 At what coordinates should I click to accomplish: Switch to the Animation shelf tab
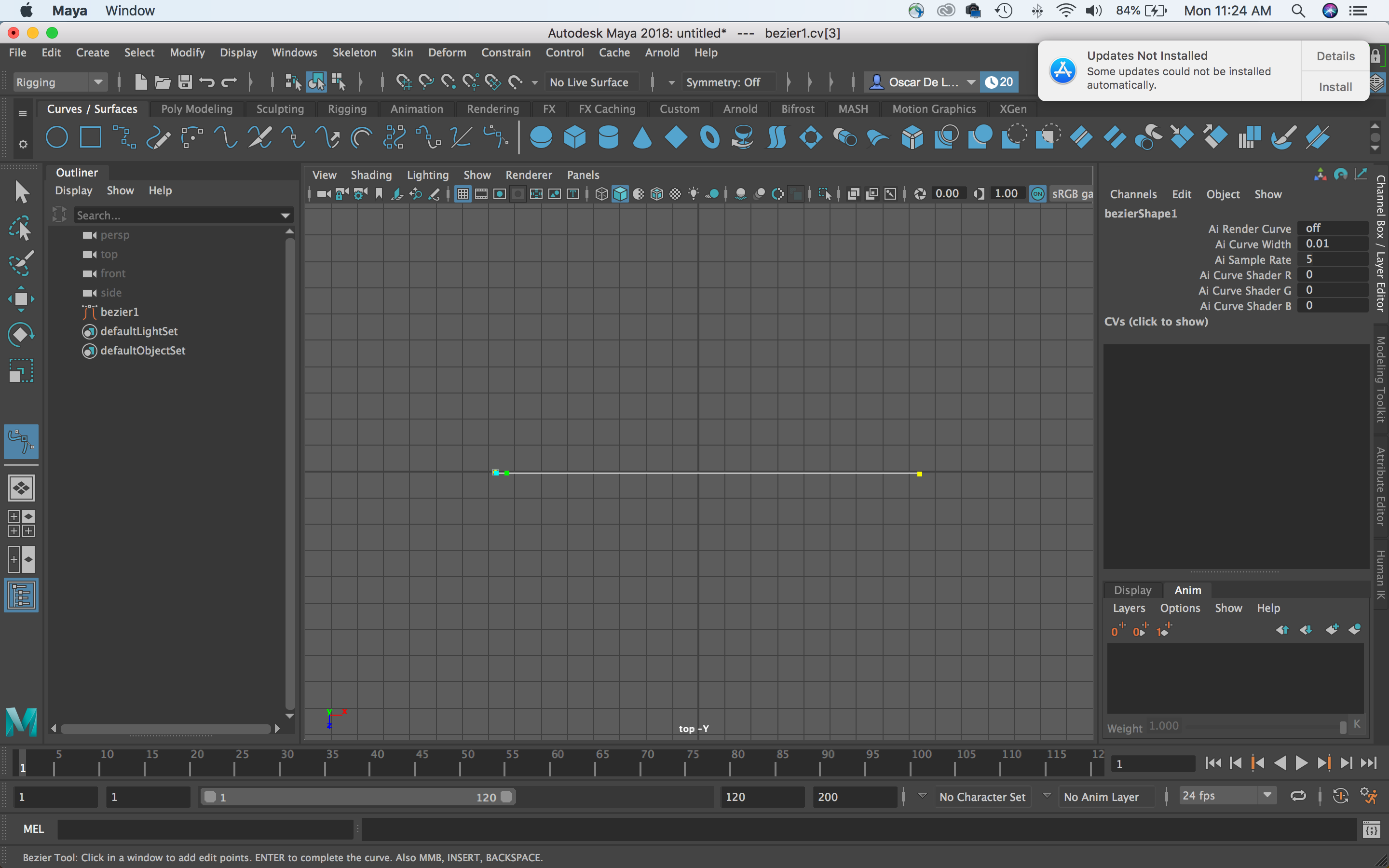click(417, 108)
